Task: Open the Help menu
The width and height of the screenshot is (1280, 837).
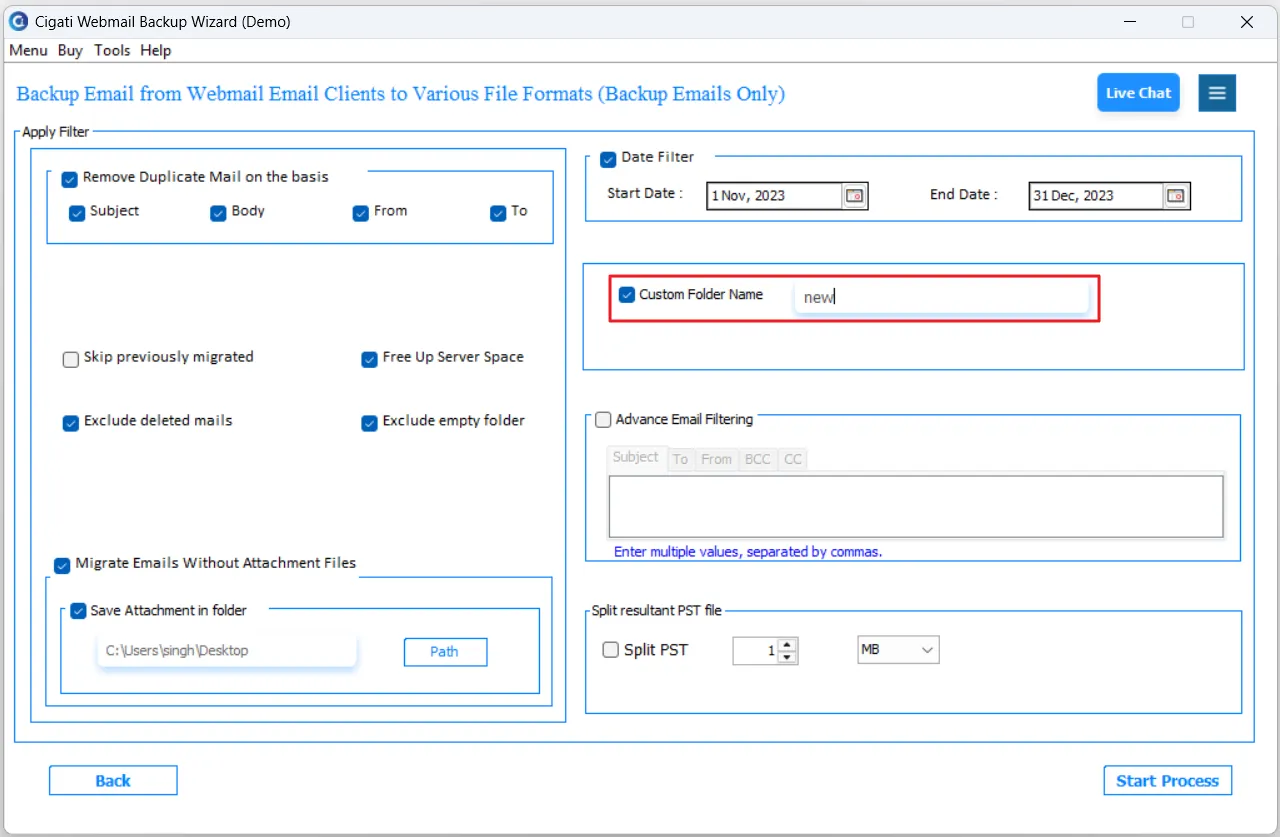Action: (155, 50)
